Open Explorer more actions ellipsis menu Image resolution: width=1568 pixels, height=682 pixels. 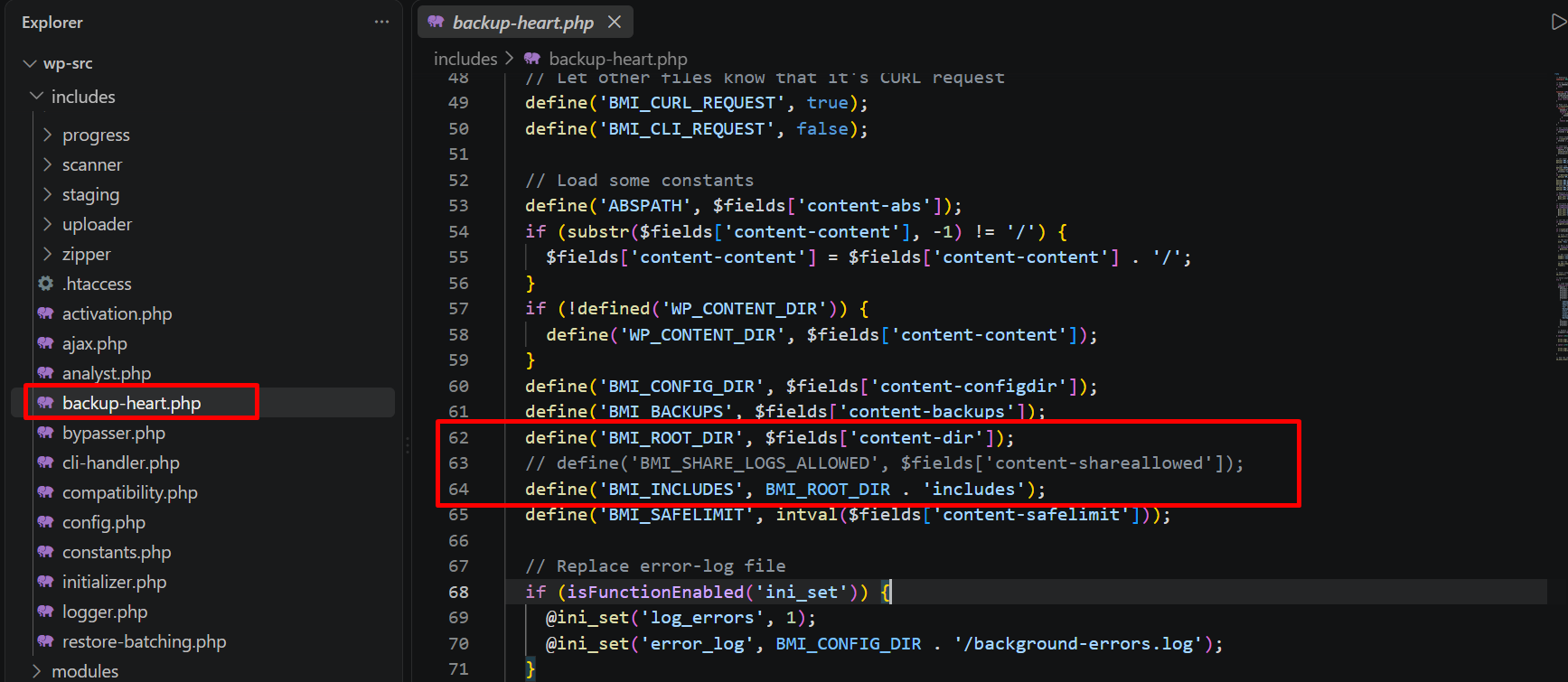381,22
